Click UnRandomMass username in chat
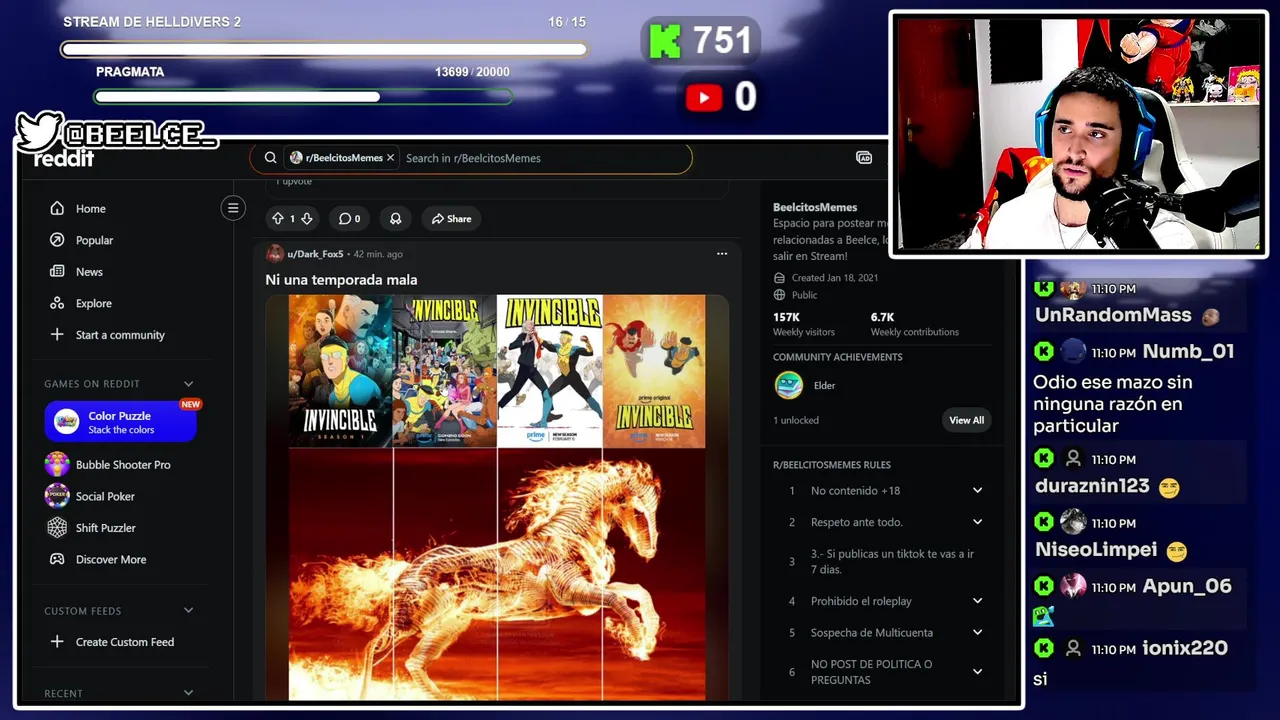Image resolution: width=1280 pixels, height=720 pixels. click(1113, 315)
